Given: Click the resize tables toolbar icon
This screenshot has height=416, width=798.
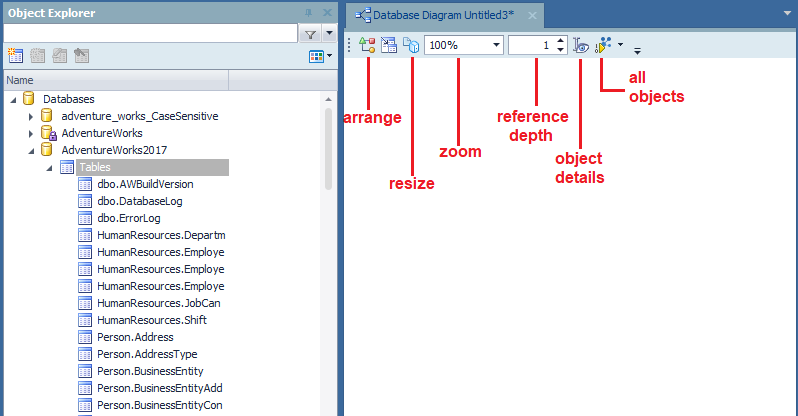Looking at the screenshot, I should [389, 45].
